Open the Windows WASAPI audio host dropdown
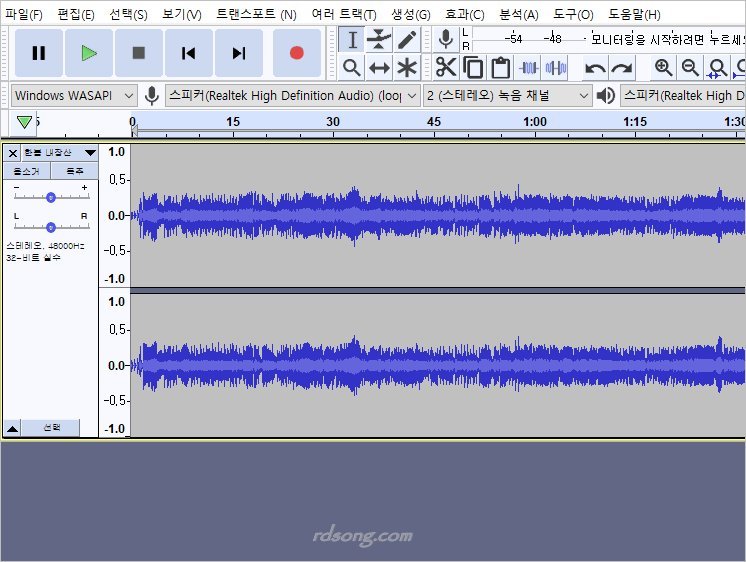 (75, 95)
